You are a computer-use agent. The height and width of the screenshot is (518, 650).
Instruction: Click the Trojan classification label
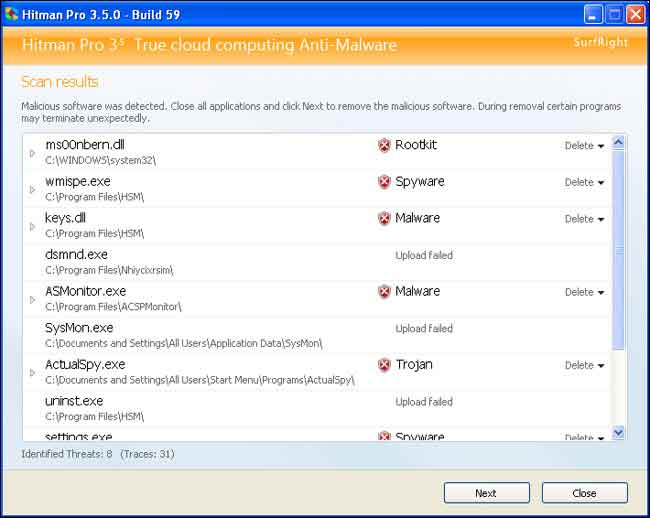pyautogui.click(x=414, y=365)
